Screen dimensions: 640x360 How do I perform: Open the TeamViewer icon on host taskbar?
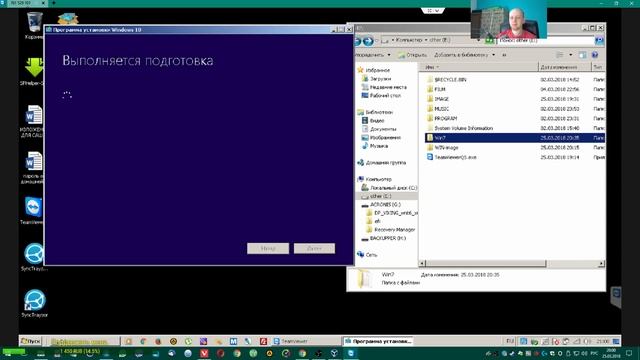click(x=351, y=353)
